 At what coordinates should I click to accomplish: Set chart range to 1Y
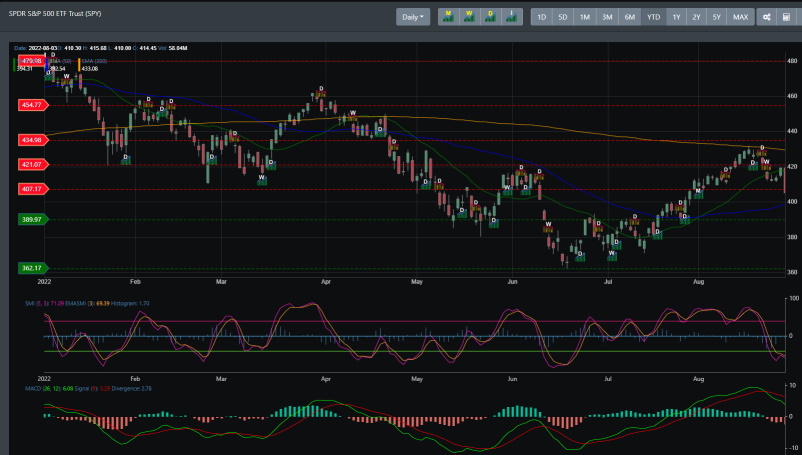(x=676, y=17)
